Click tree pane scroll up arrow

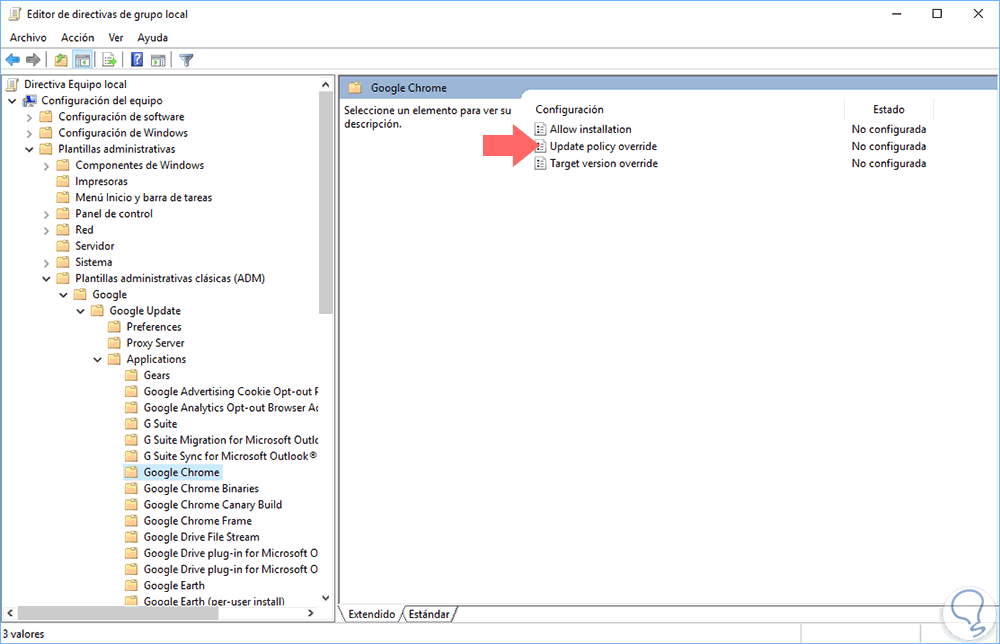pos(326,84)
